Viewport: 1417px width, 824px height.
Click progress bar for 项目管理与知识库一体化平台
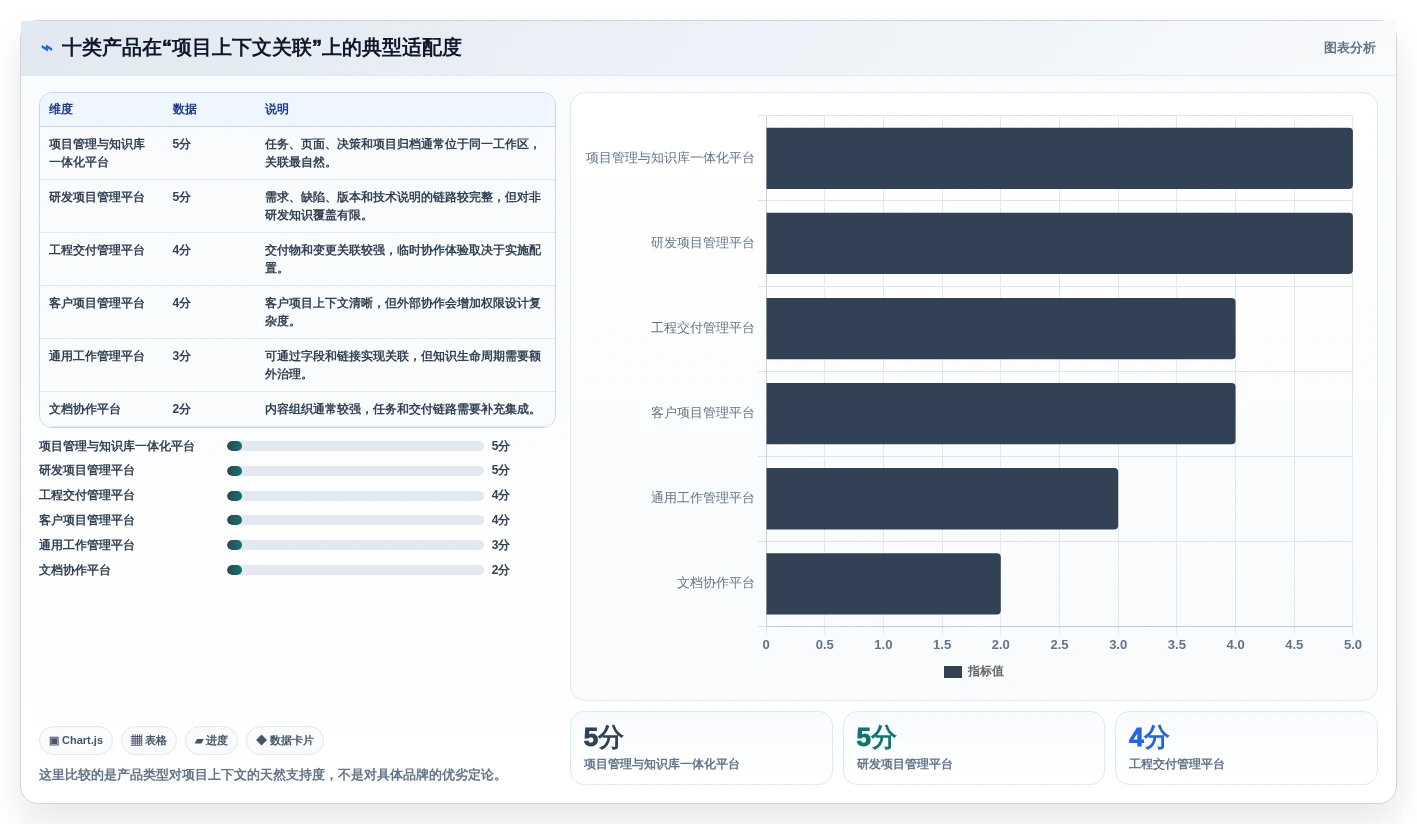click(x=355, y=446)
